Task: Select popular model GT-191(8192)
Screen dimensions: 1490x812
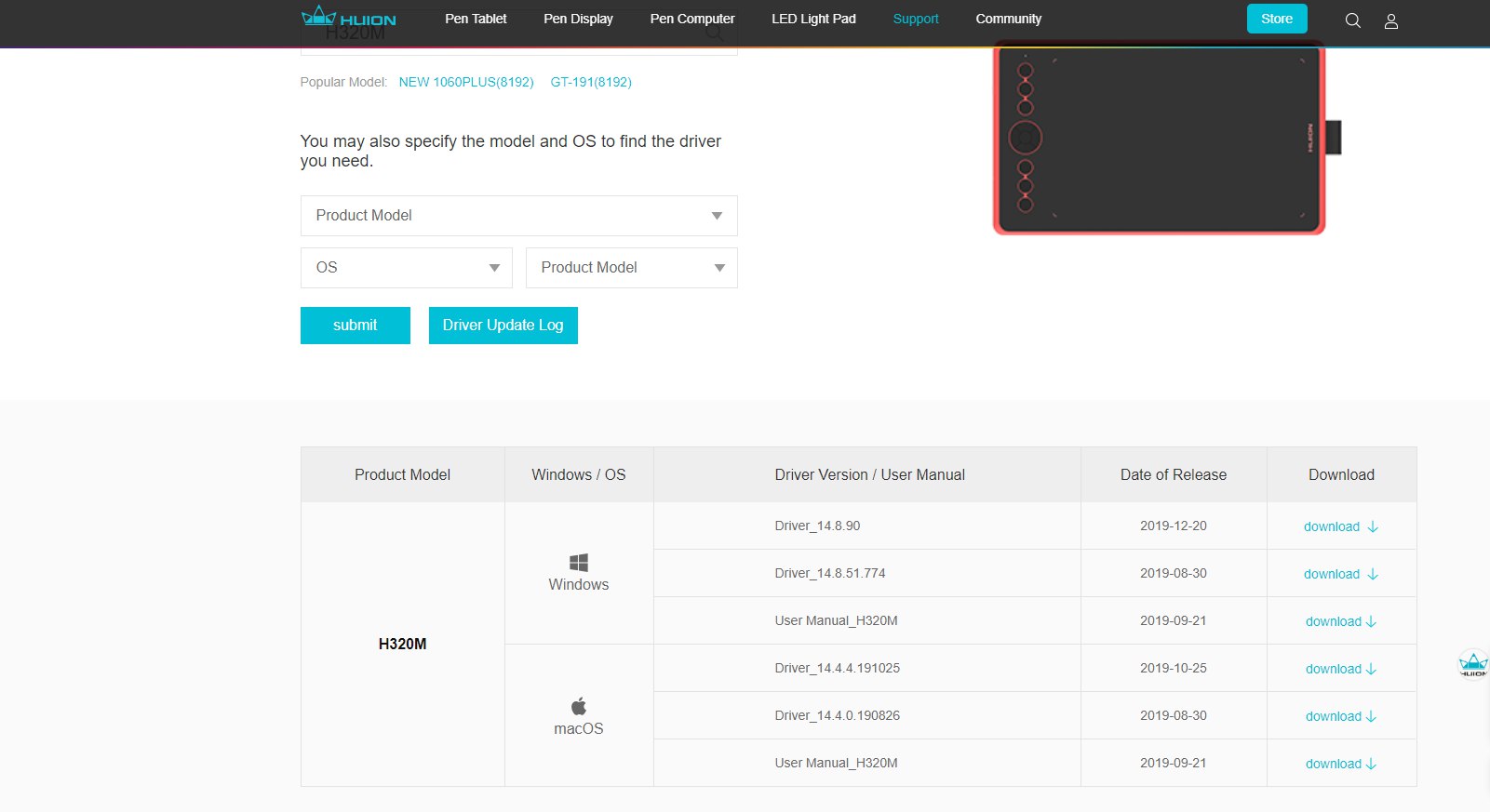Action: tap(591, 82)
